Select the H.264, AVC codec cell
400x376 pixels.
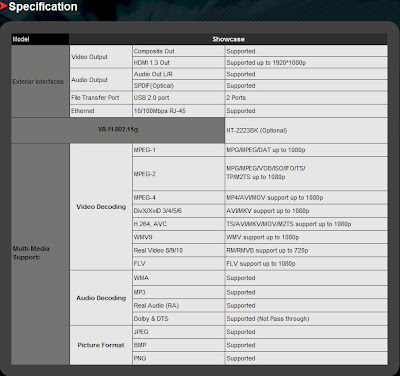pyautogui.click(x=179, y=224)
